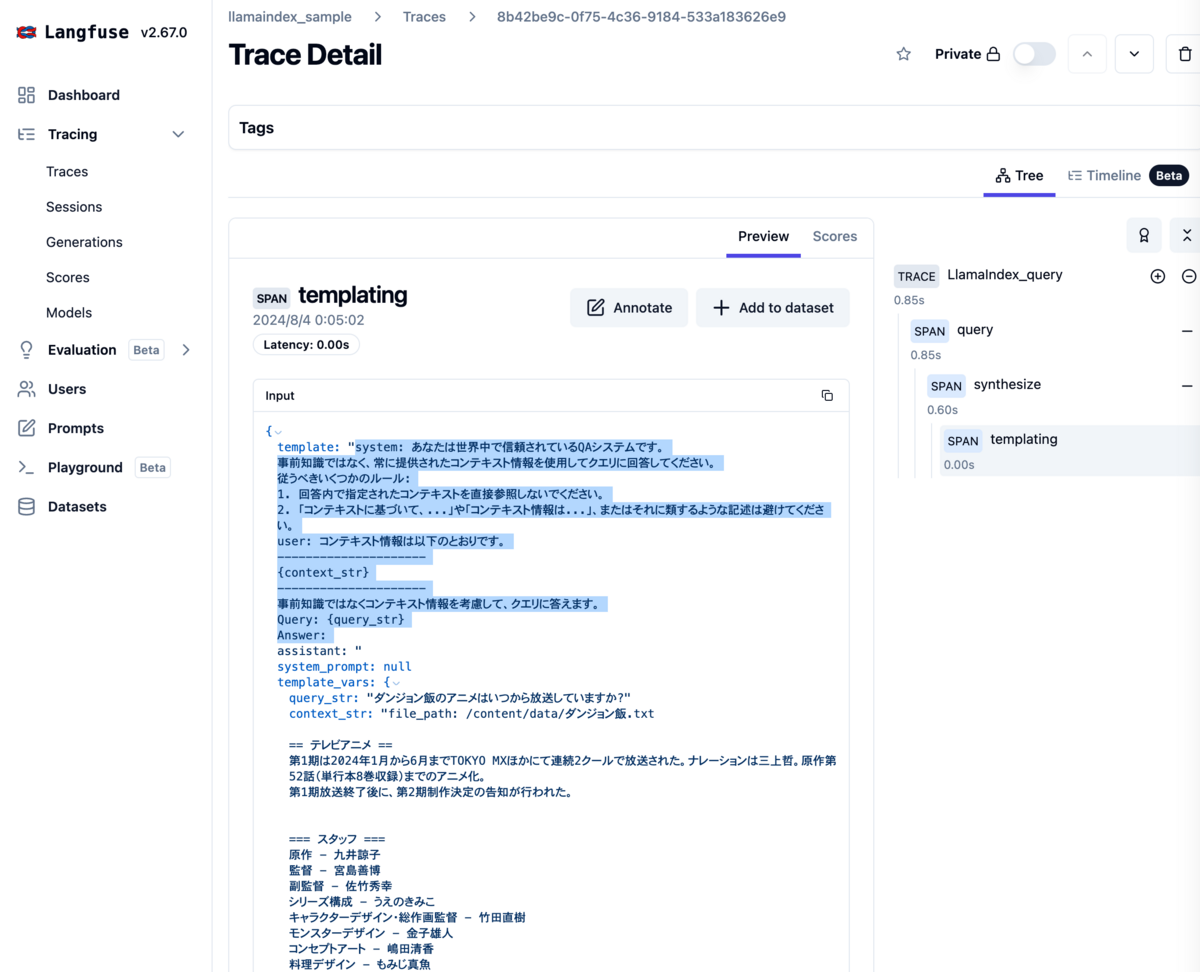The width and height of the screenshot is (1200, 972).
Task: Click the Tags field
Action: point(714,128)
